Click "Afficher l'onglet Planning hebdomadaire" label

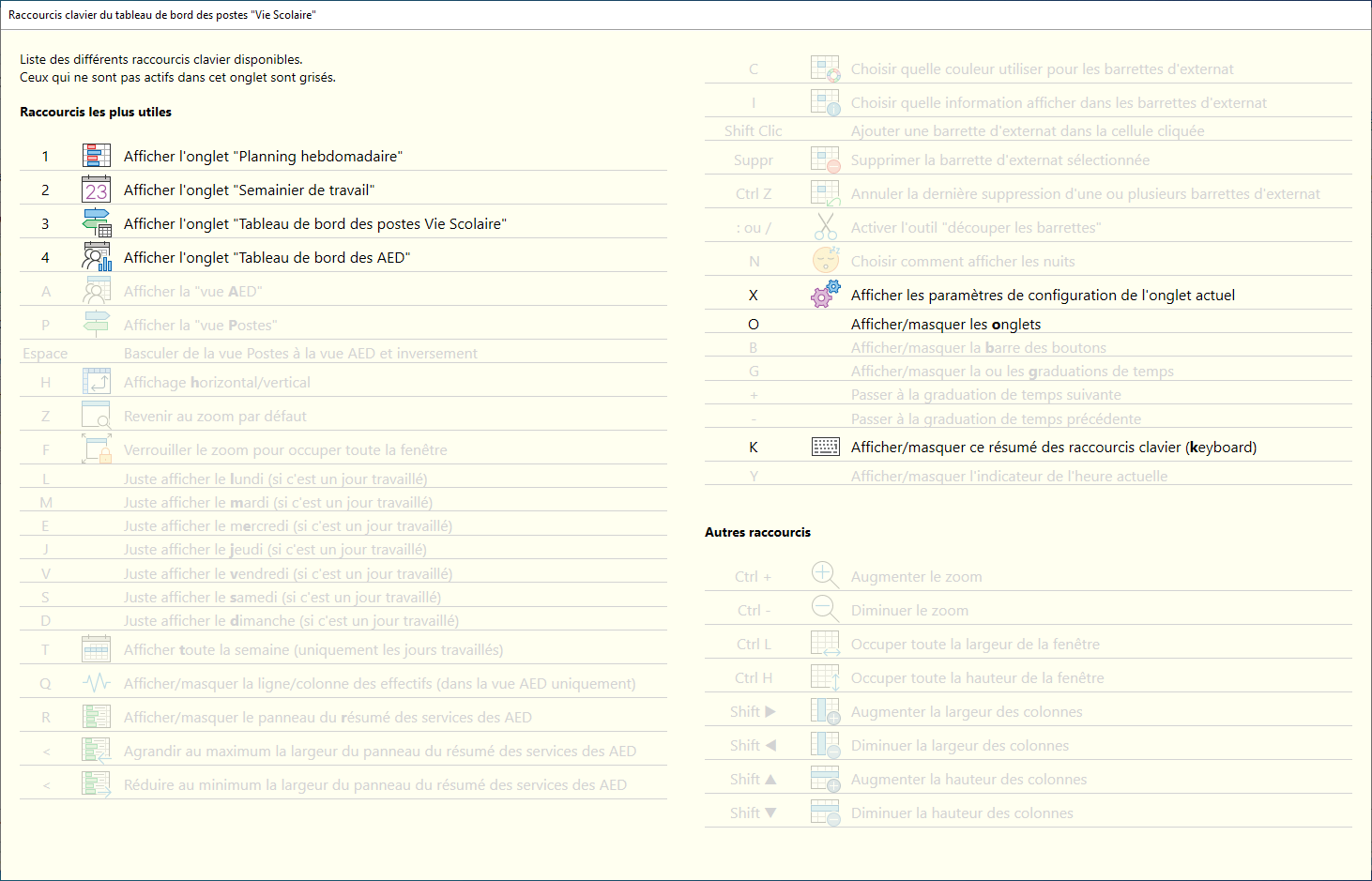coord(263,157)
